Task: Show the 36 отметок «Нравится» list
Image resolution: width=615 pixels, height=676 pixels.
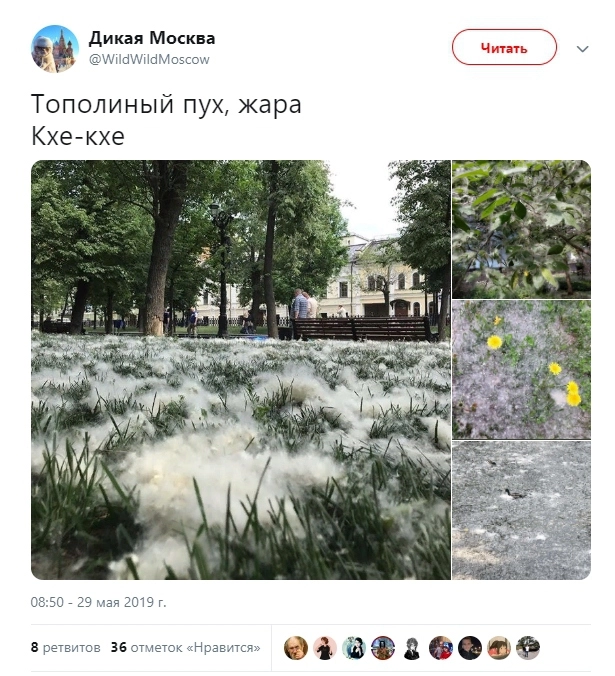Action: coord(185,647)
